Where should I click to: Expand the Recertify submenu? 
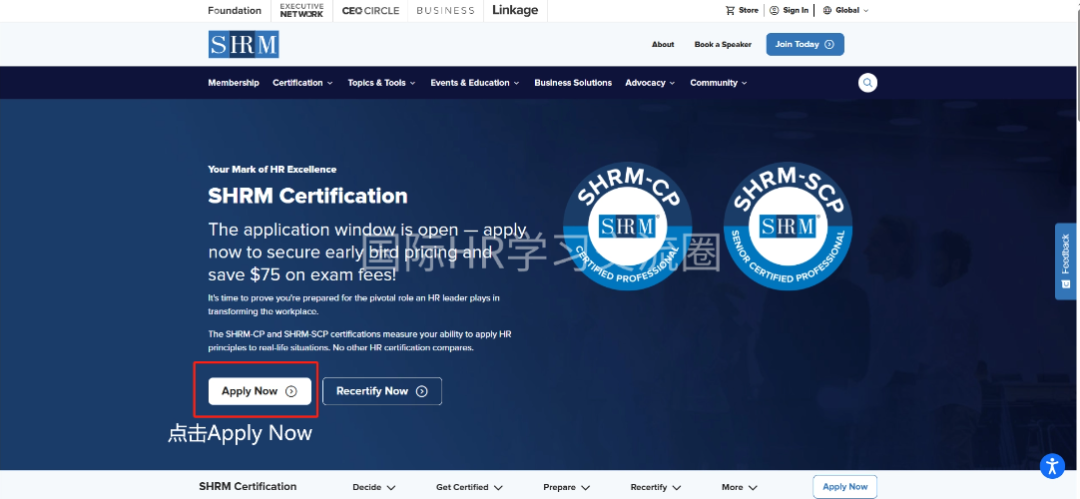(656, 487)
